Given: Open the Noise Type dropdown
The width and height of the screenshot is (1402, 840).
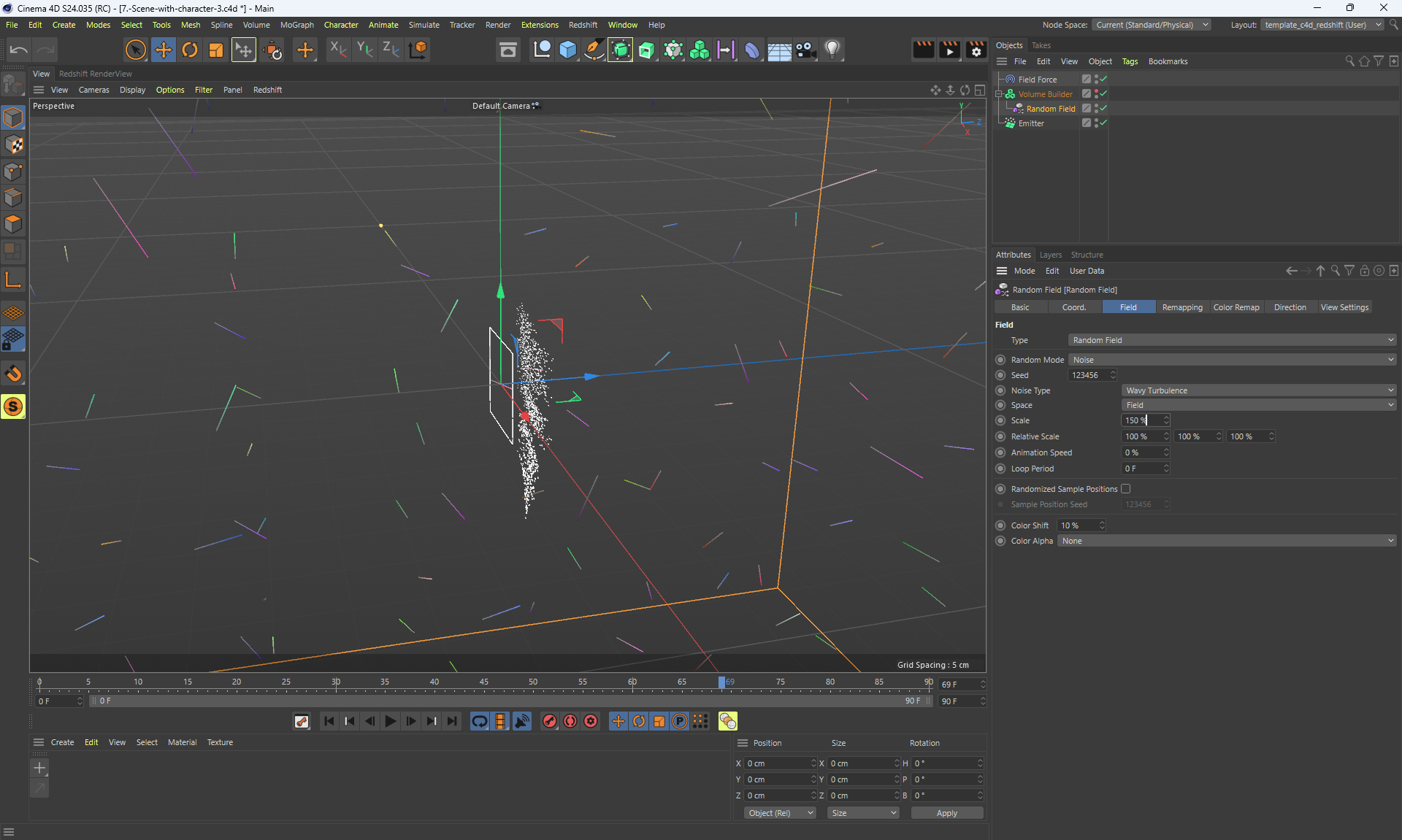Looking at the screenshot, I should tap(1258, 390).
